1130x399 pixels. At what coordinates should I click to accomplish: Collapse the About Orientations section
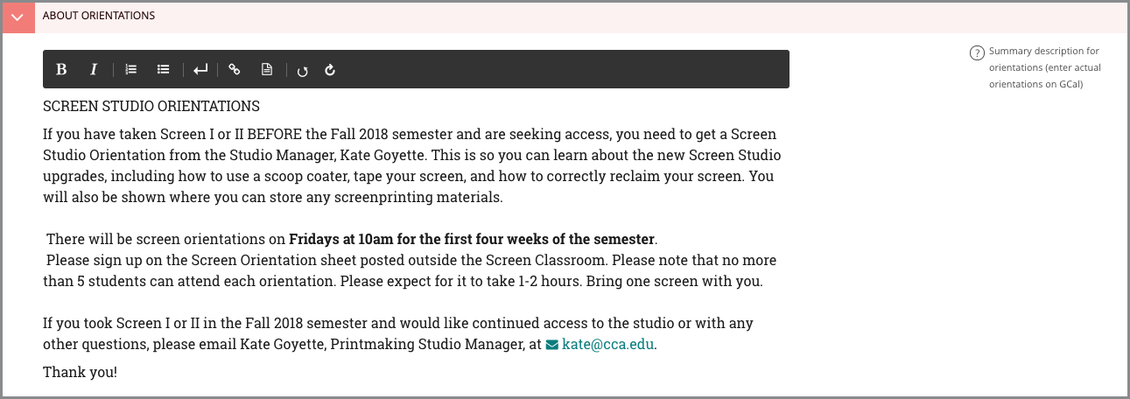click(19, 17)
